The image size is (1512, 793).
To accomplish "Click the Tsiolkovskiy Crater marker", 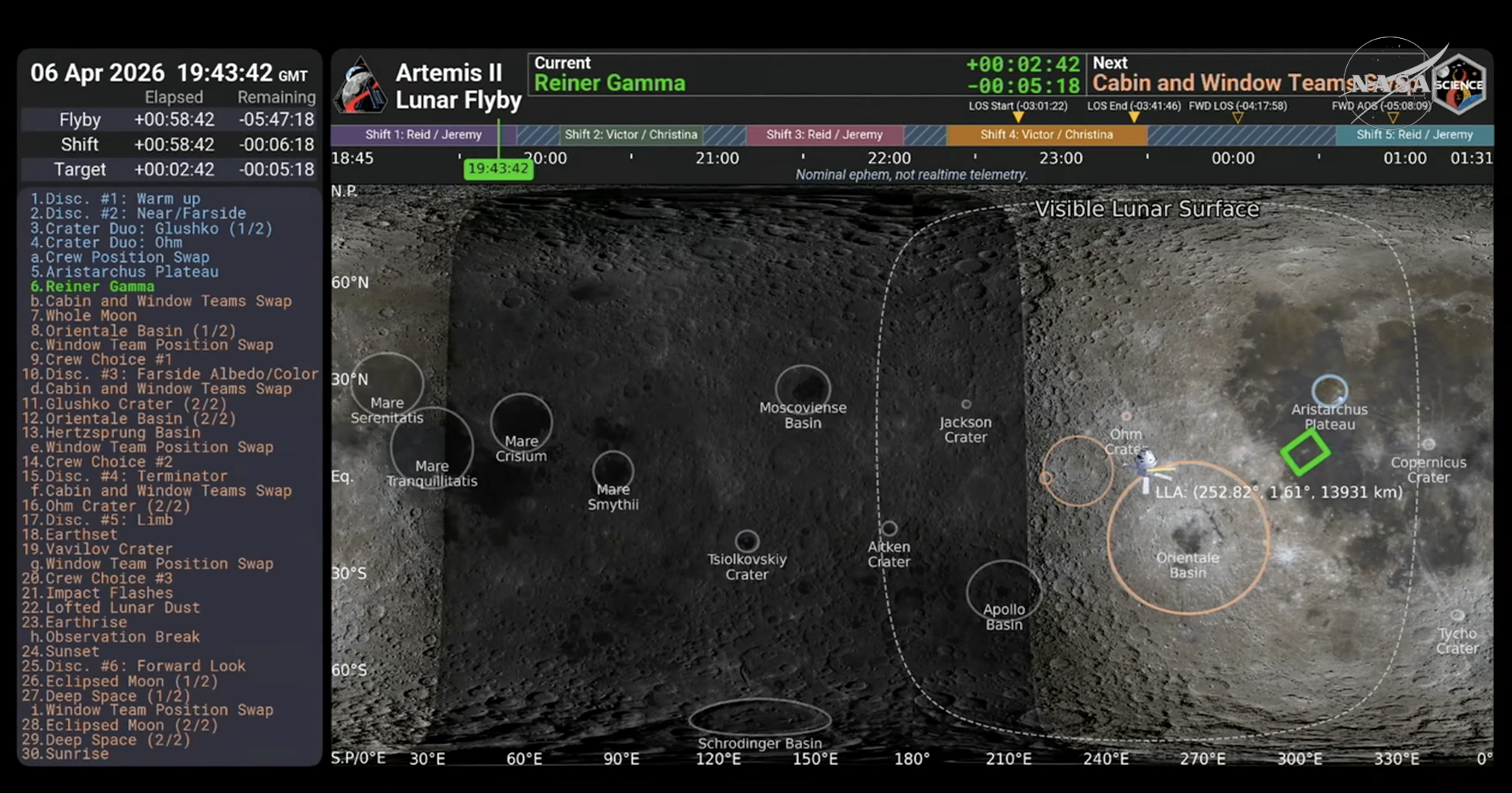I will 746,541.
